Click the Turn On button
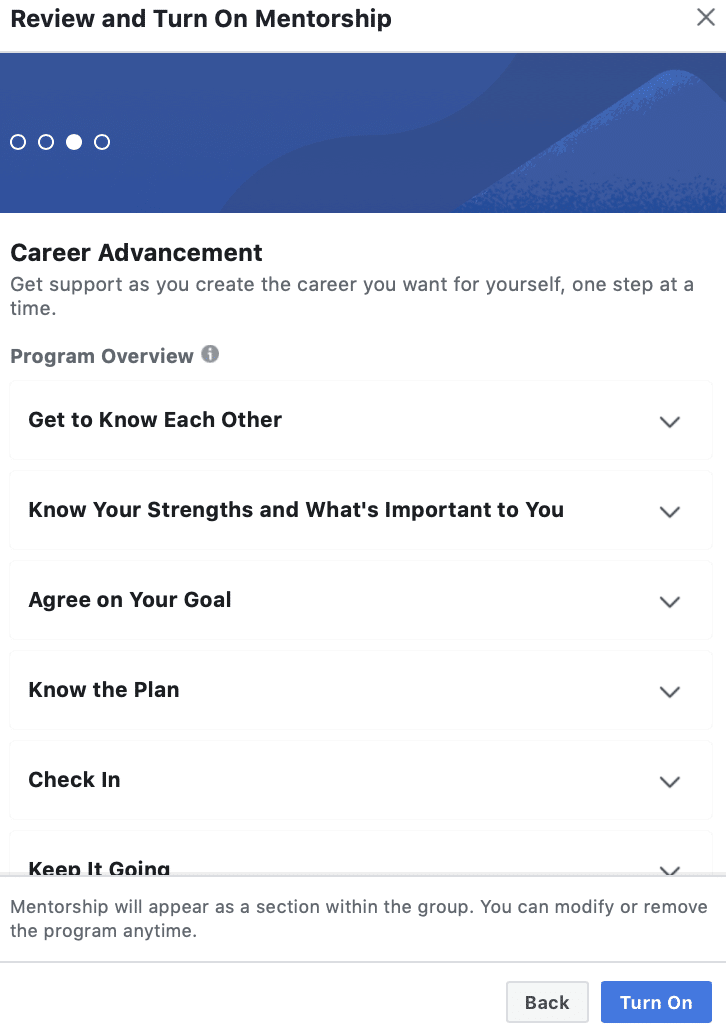726x1034 pixels. click(656, 1002)
